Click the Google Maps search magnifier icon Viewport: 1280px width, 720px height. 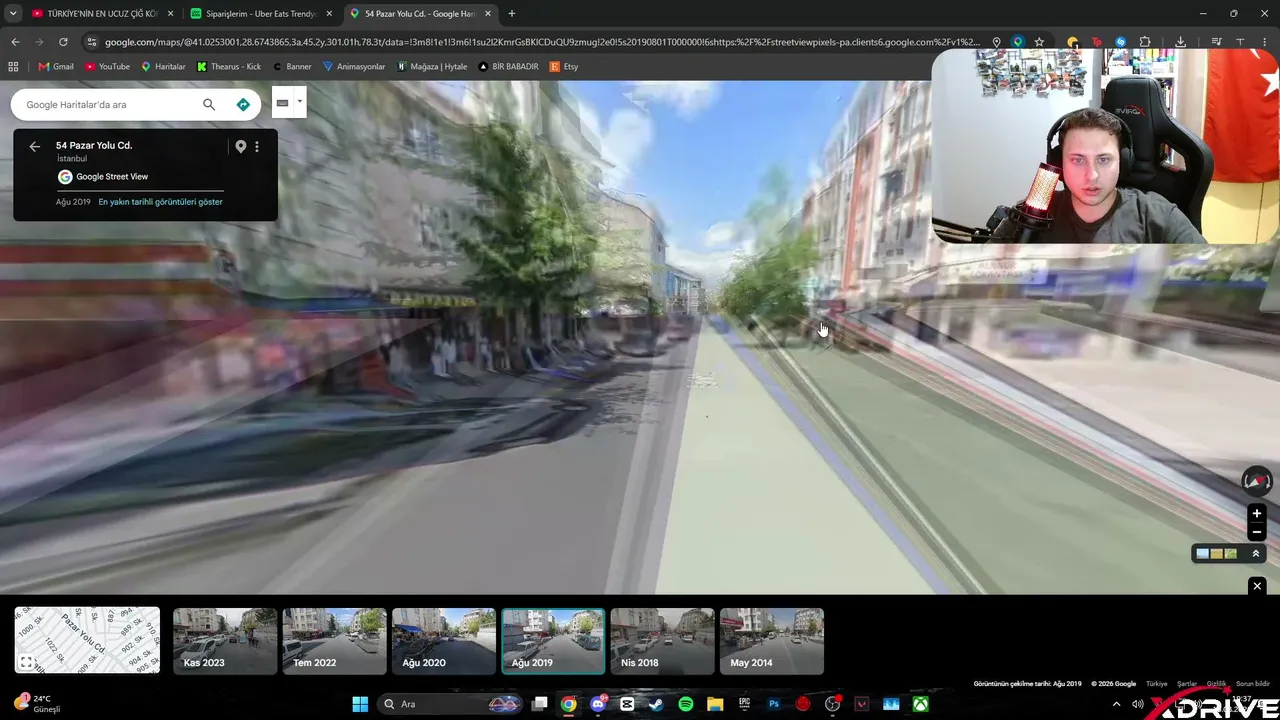tap(209, 104)
